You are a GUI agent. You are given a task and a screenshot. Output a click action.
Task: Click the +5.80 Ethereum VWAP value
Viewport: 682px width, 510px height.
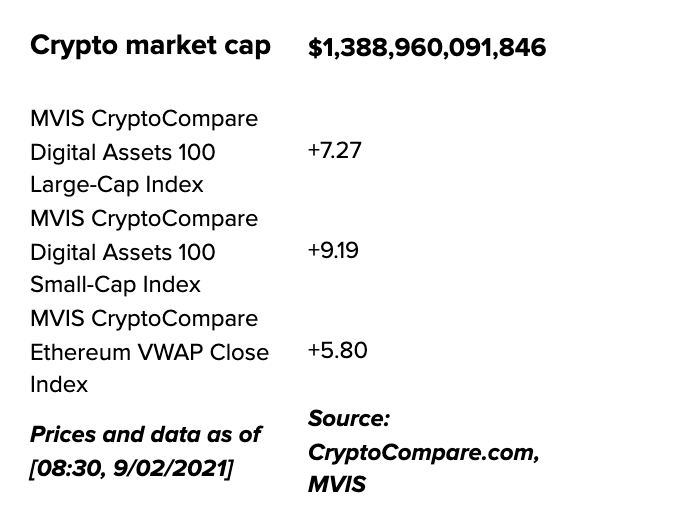(x=337, y=351)
